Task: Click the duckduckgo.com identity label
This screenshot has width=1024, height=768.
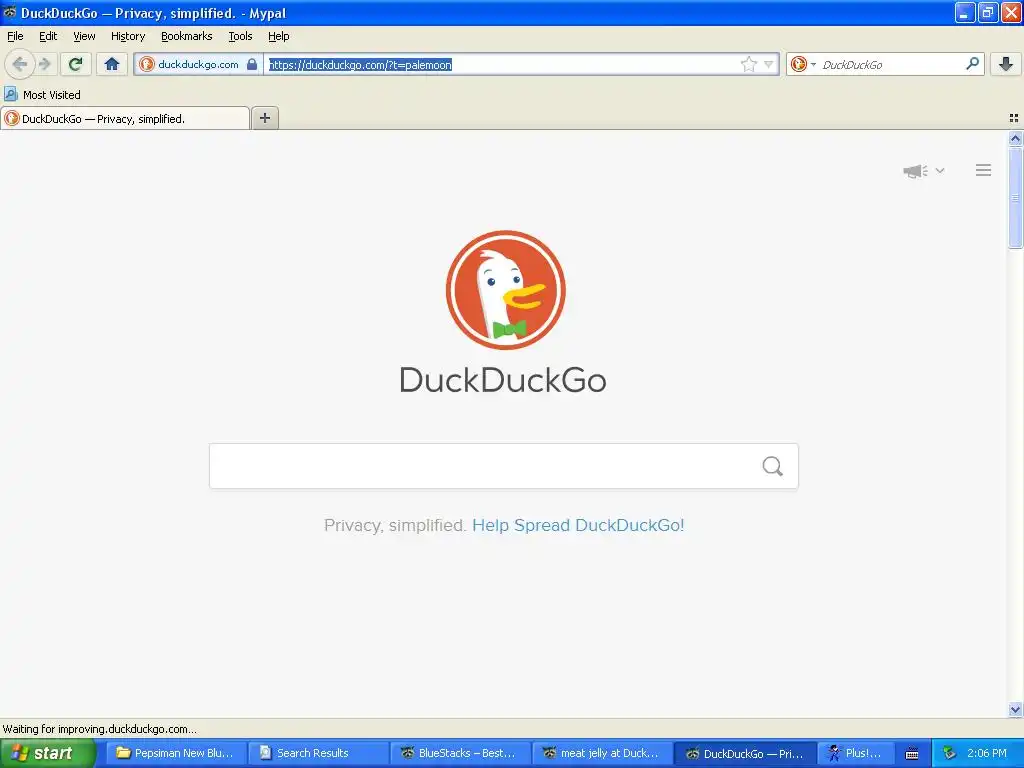Action: (199, 64)
